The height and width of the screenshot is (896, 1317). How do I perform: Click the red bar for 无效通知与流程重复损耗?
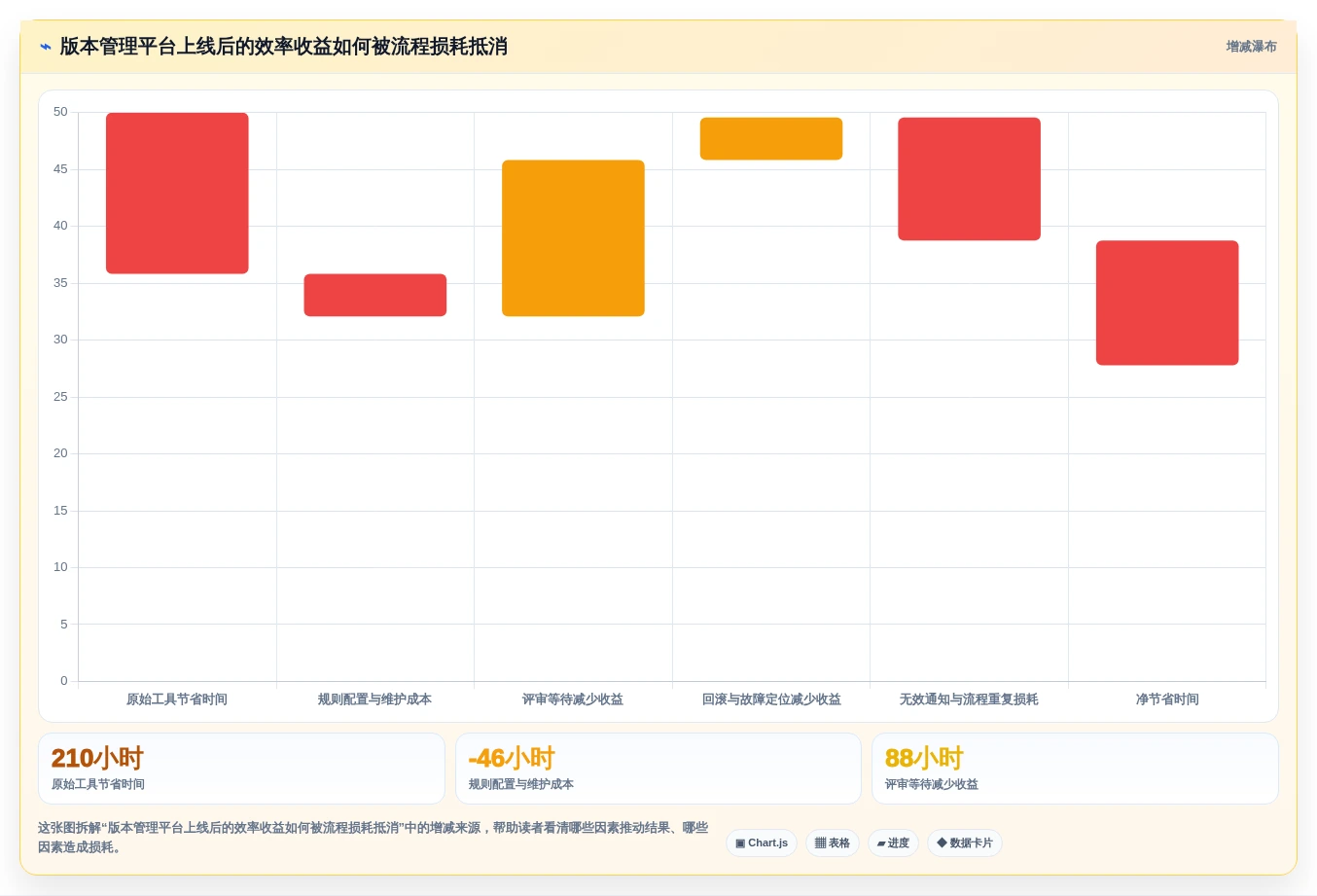click(969, 179)
